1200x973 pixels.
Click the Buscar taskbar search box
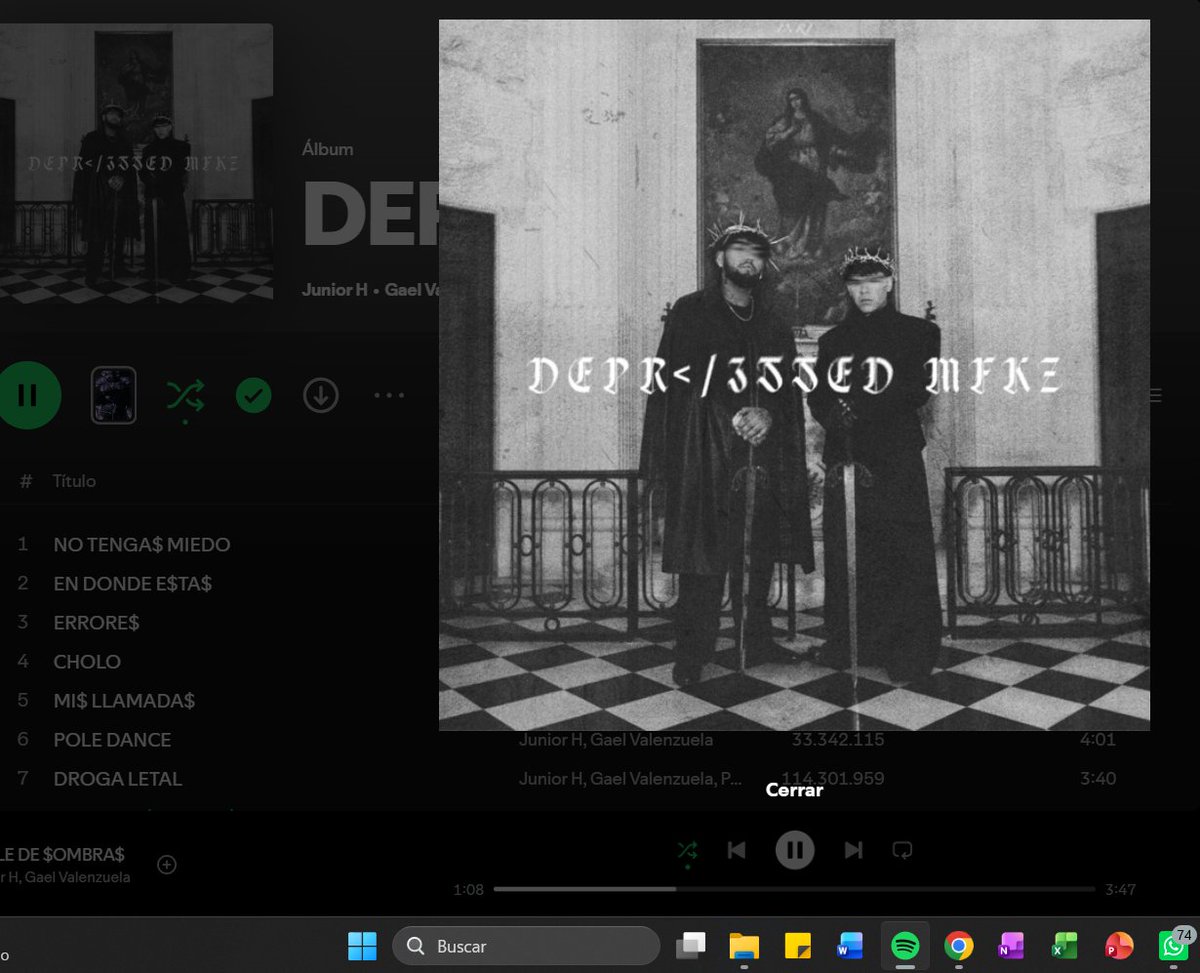(526, 946)
